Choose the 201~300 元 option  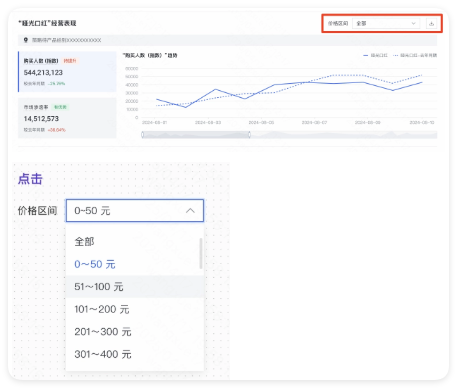coord(135,332)
